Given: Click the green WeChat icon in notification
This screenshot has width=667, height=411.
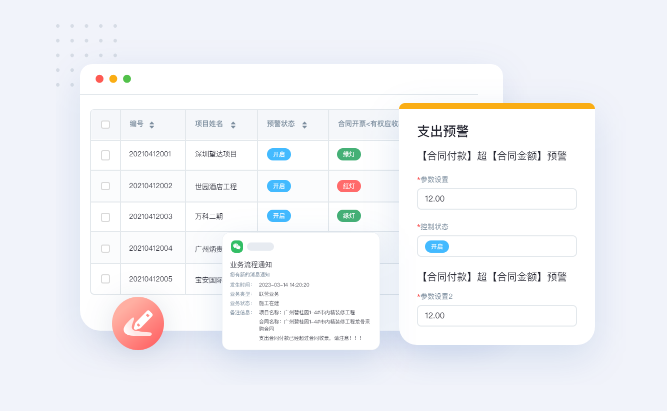Looking at the screenshot, I should point(237,246).
